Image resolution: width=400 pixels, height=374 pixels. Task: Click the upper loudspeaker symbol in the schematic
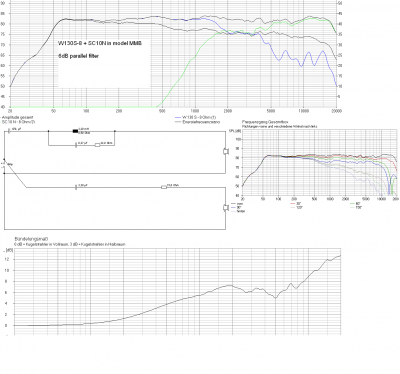pyautogui.click(x=226, y=151)
